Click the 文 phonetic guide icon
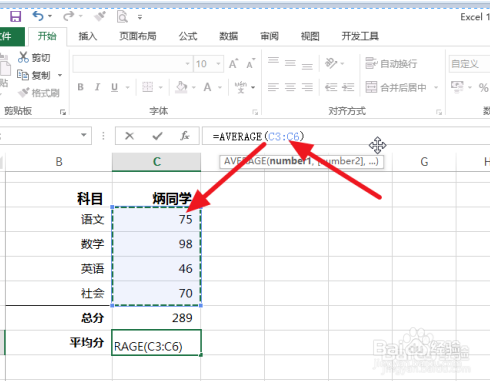Screen dimensions: 490x381 coord(241,87)
